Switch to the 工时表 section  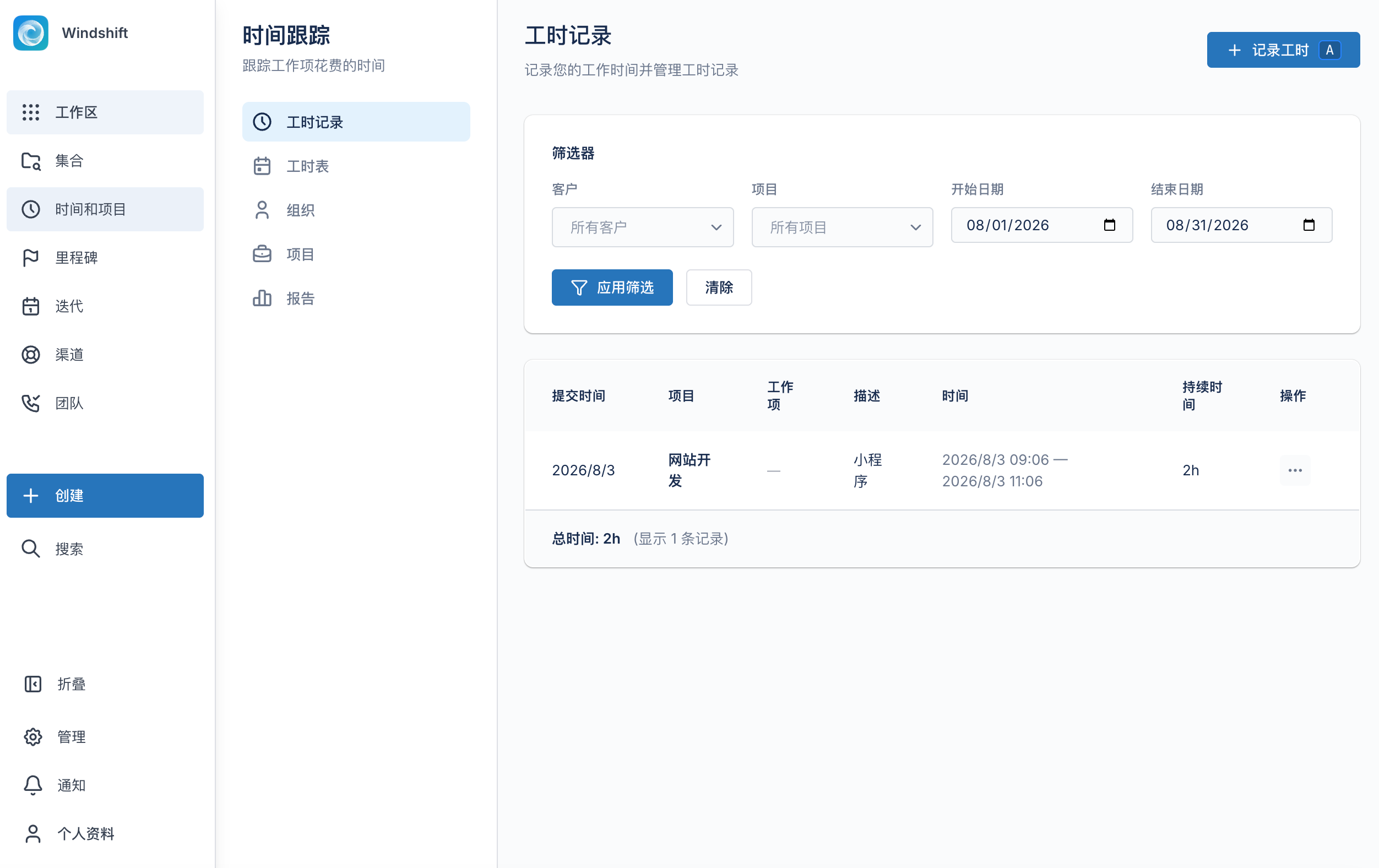point(356,166)
